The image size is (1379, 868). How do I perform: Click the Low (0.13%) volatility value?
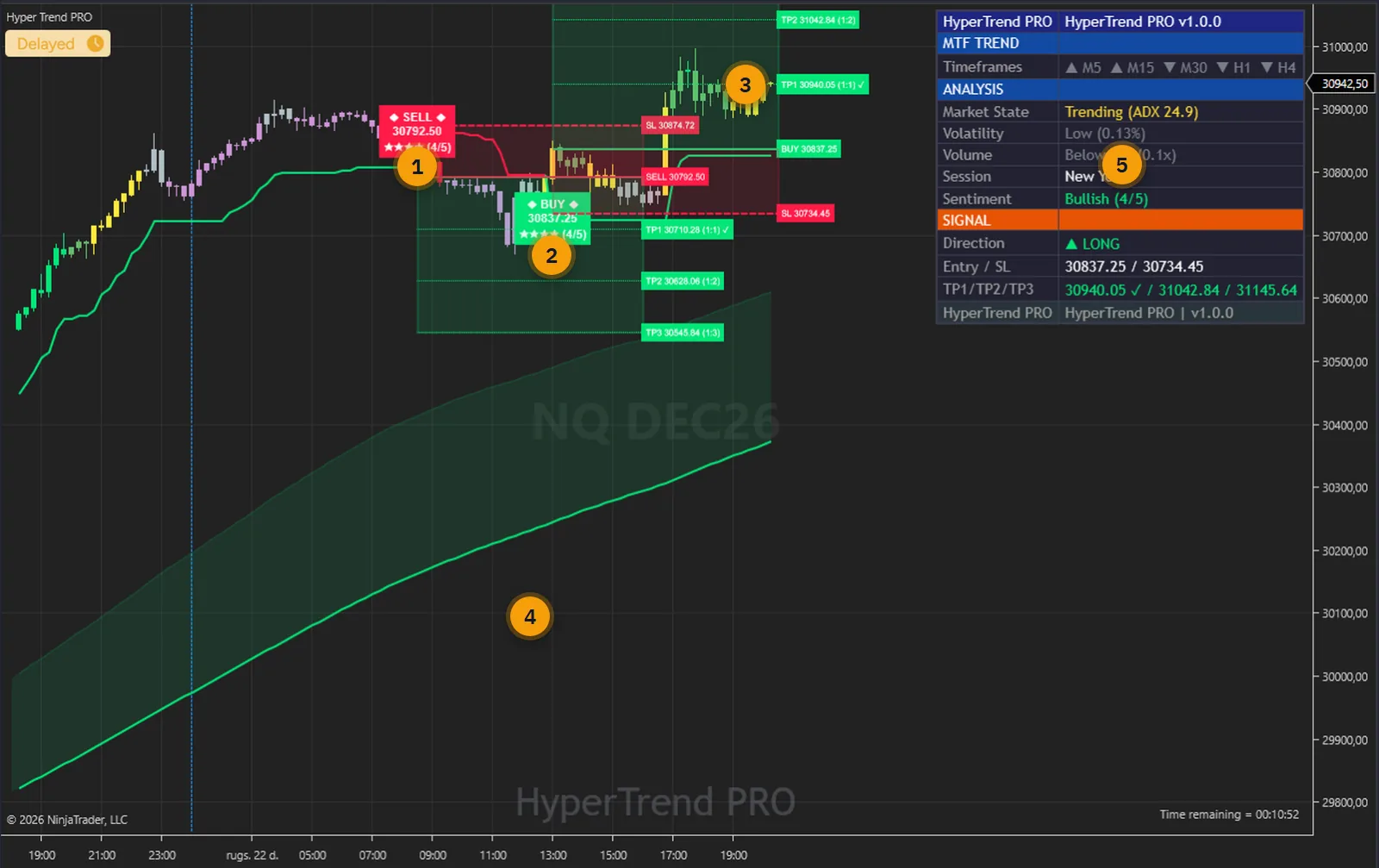1105,134
